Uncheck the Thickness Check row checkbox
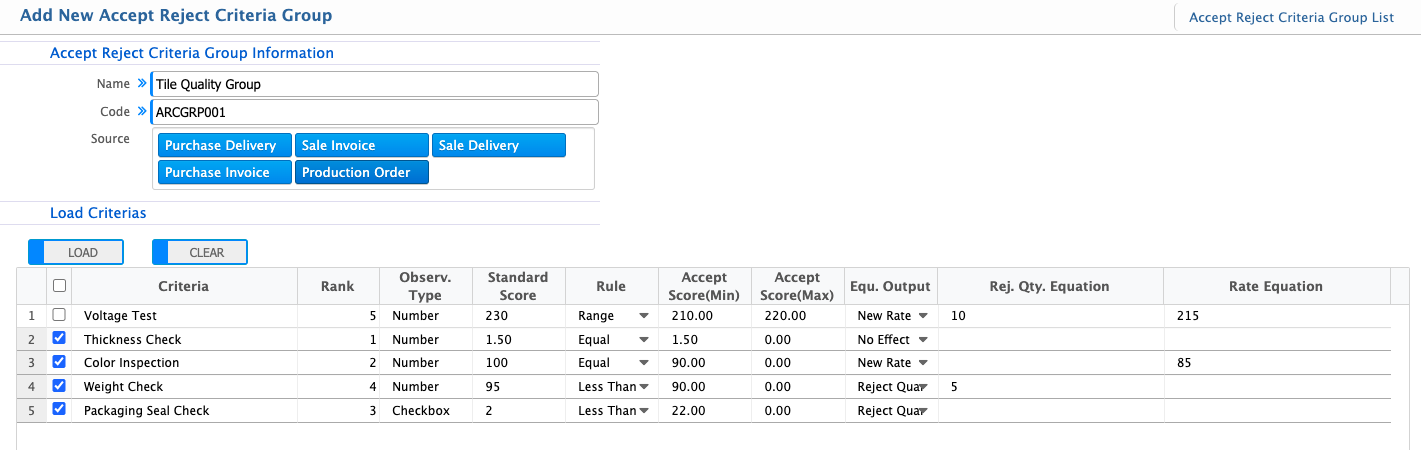This screenshot has height=450, width=1421. tap(59, 339)
